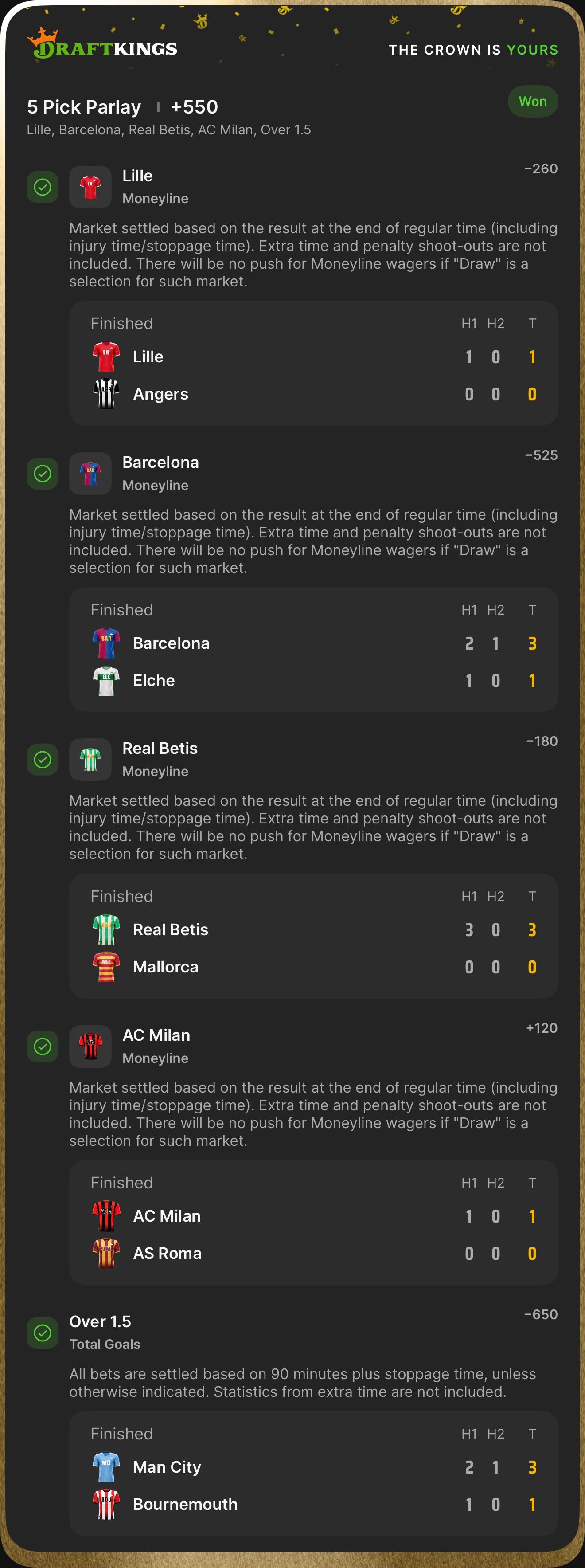Click the Real Betis team name in scoreboard
Image resolution: width=585 pixels, height=1568 pixels.
tap(170, 929)
